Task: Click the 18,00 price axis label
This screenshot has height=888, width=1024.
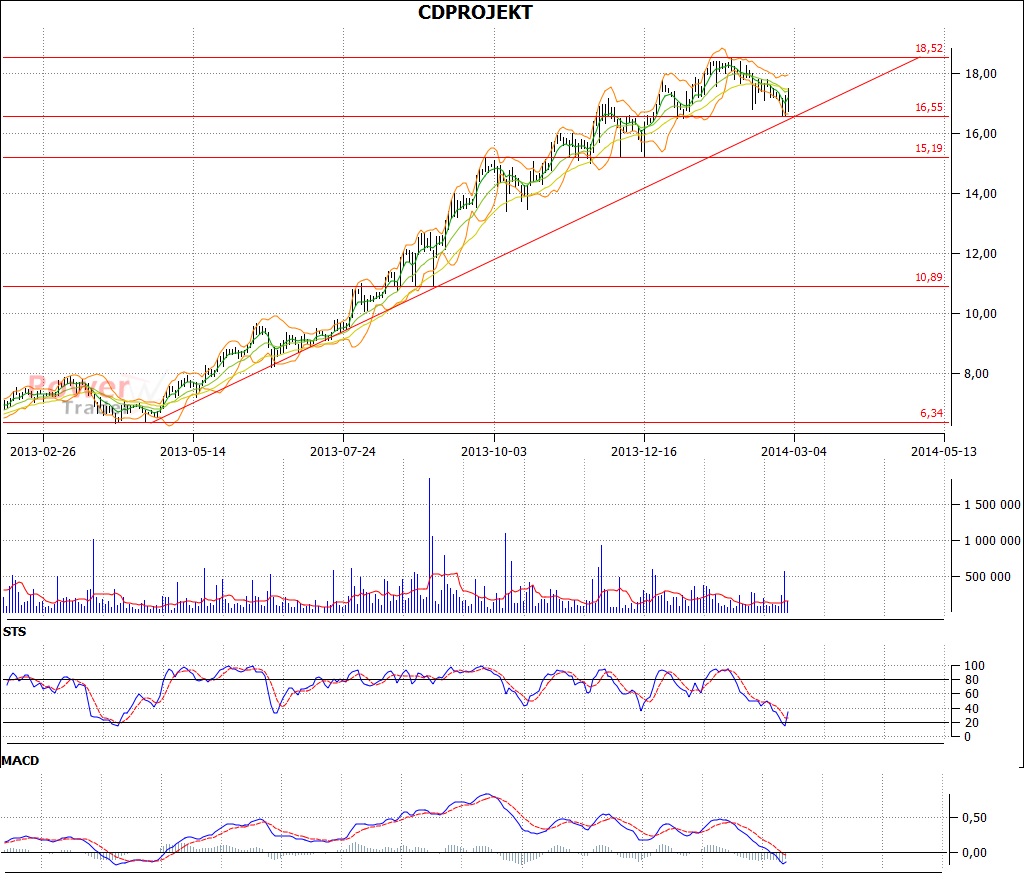Action: click(x=981, y=74)
